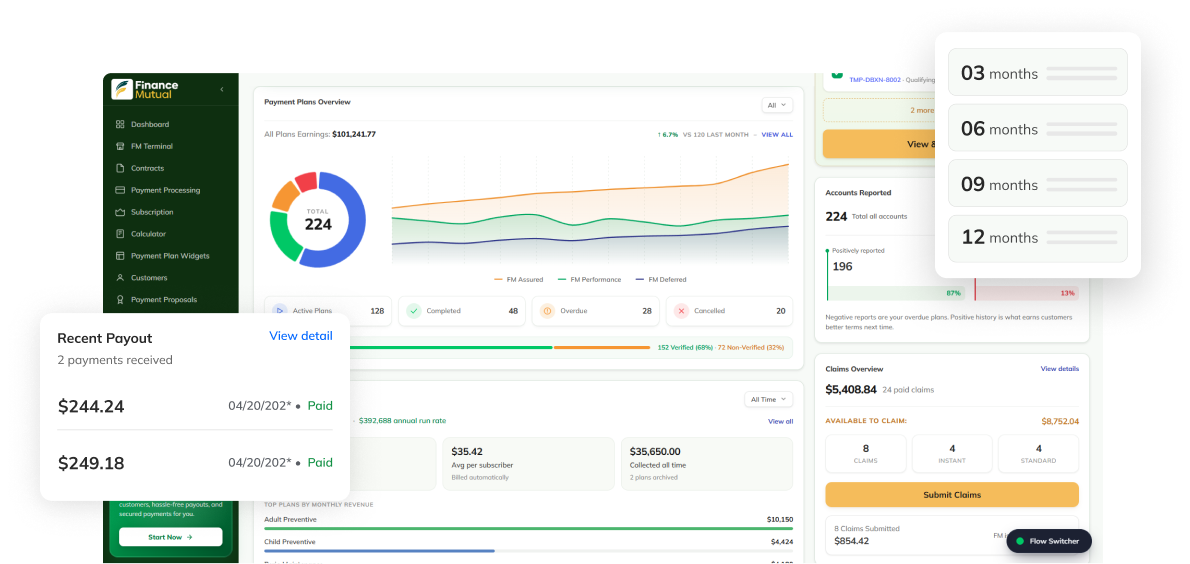Screen dimensions: 1190x564
Task: Click the $249.18 payout amount
Action: [x=91, y=463]
